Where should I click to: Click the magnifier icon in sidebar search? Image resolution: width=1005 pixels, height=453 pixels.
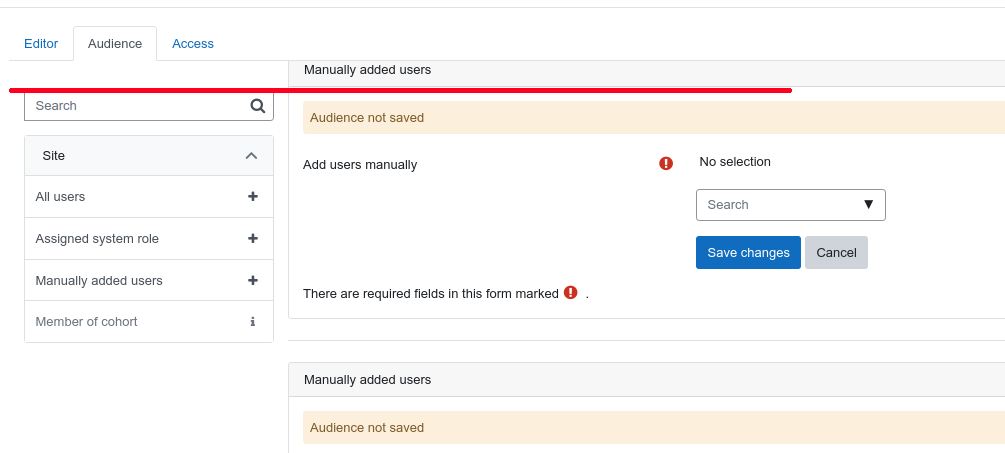258,106
